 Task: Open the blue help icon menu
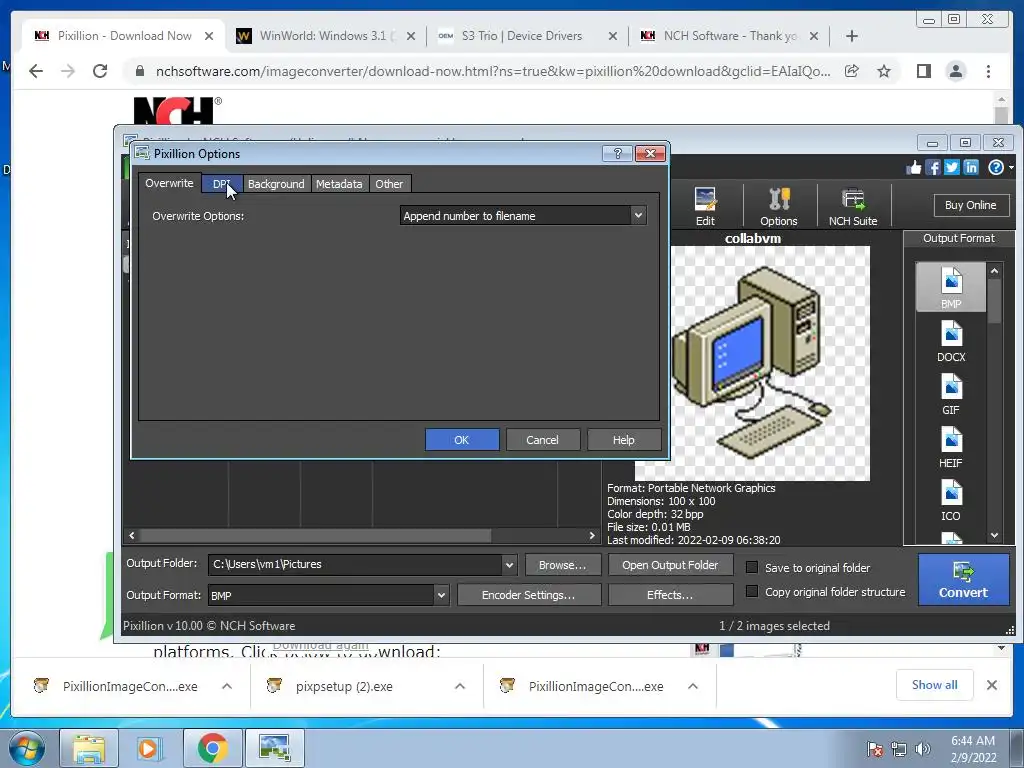click(996, 168)
